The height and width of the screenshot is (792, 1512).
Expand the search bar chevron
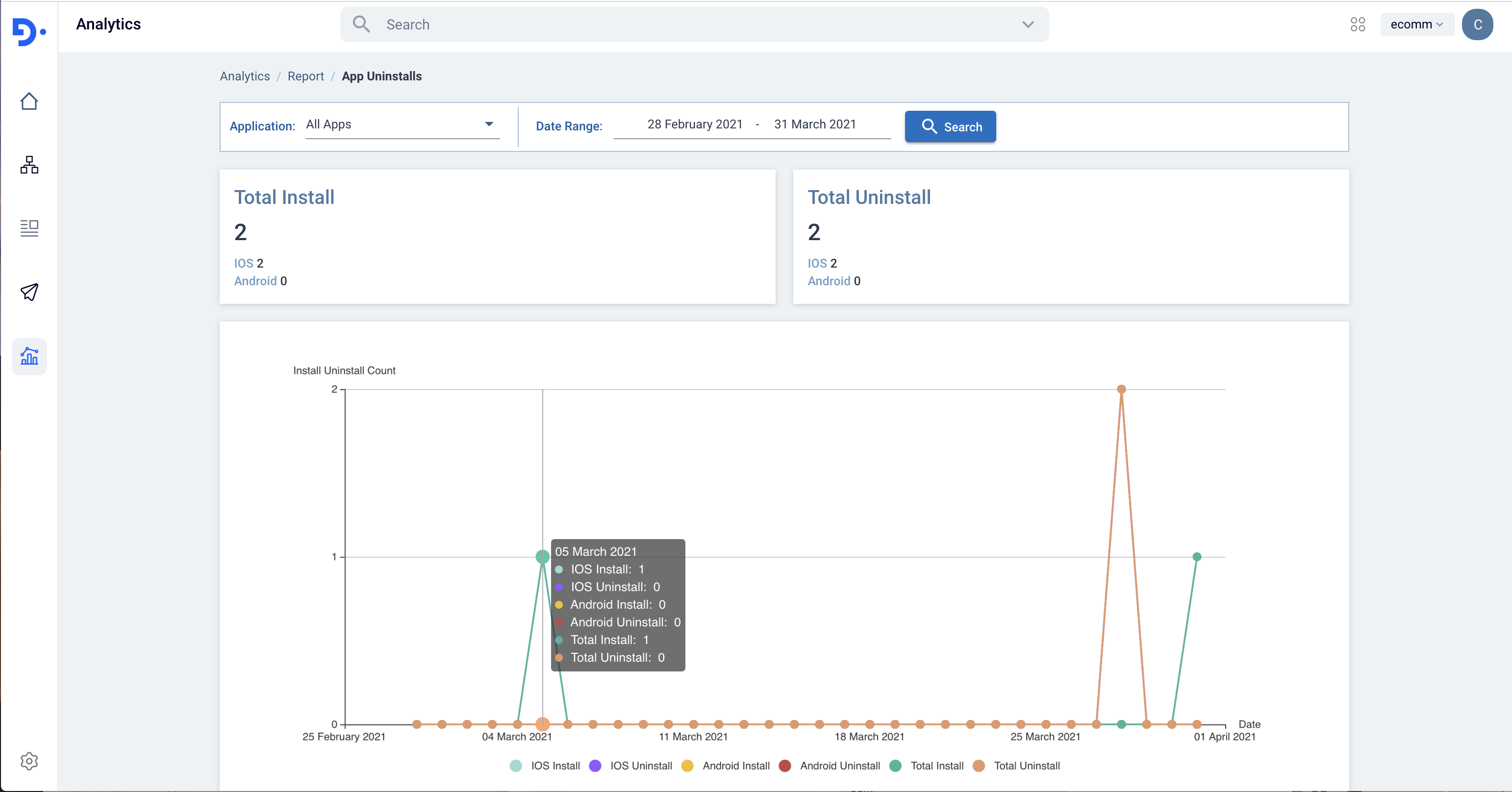1028,25
